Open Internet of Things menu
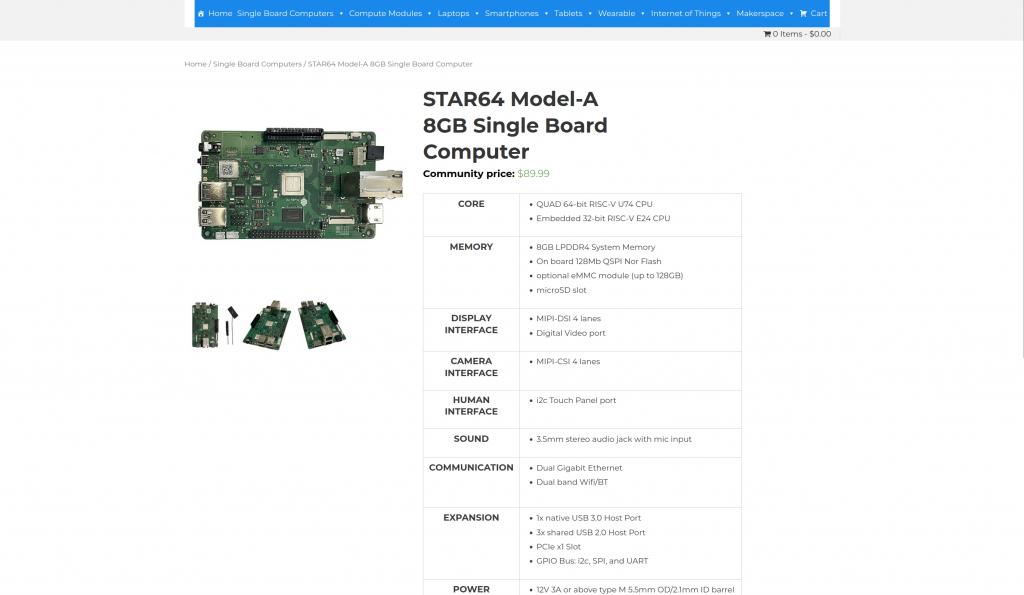This screenshot has width=1024, height=595. (x=685, y=14)
